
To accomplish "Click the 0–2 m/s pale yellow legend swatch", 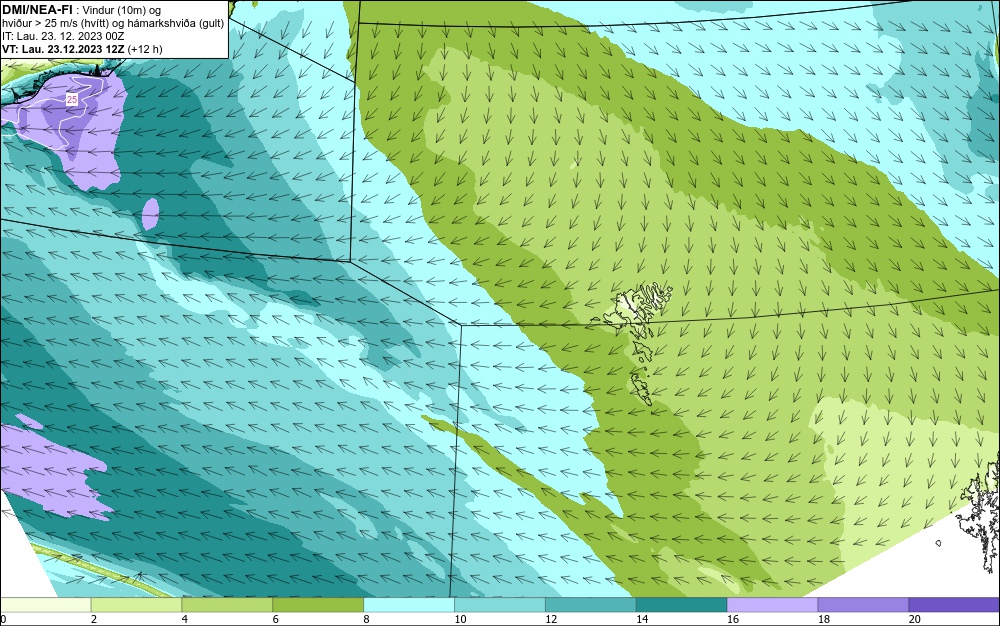I will [45, 605].
